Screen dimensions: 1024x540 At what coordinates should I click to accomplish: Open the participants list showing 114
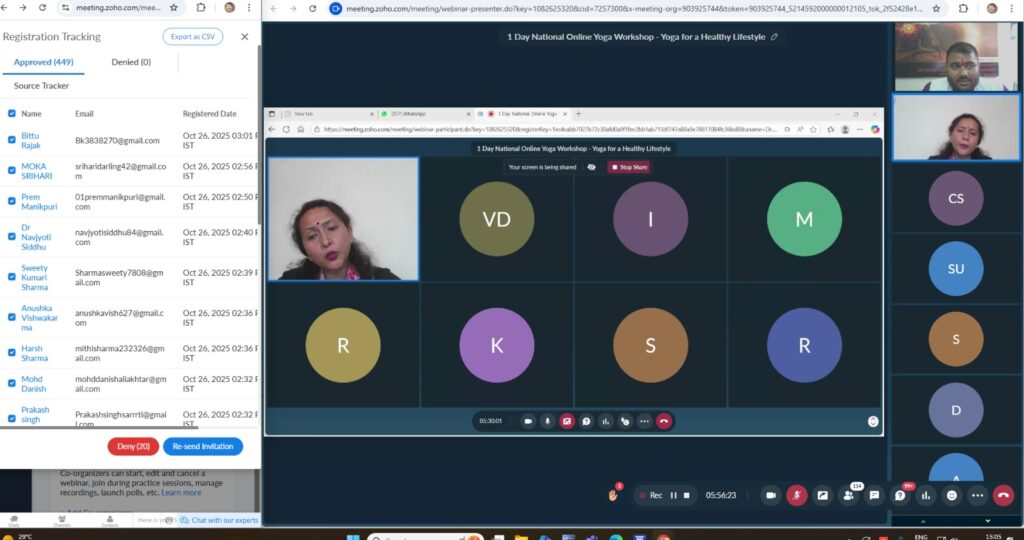click(848, 495)
